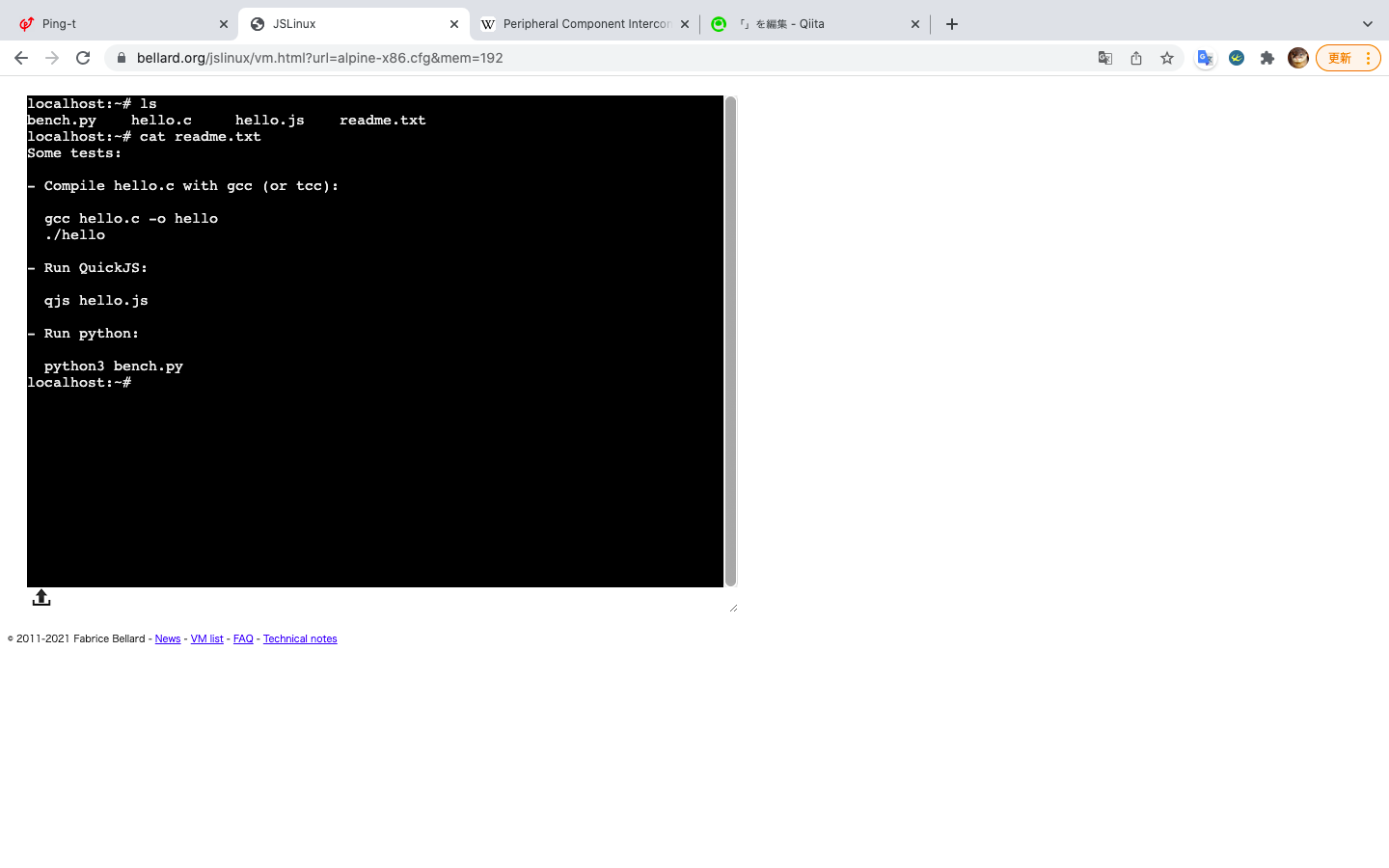Image resolution: width=1389 pixels, height=868 pixels.
Task: Click the site security padlock icon
Action: (x=122, y=58)
